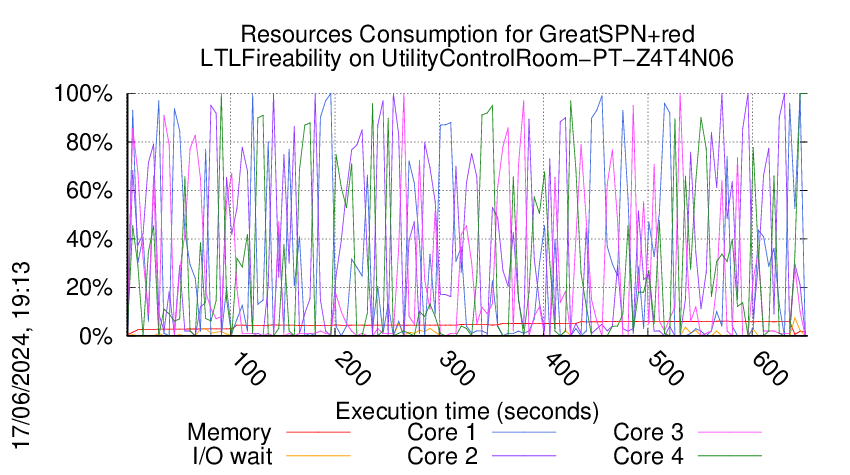Click the 200 x-axis tick label

[353, 369]
